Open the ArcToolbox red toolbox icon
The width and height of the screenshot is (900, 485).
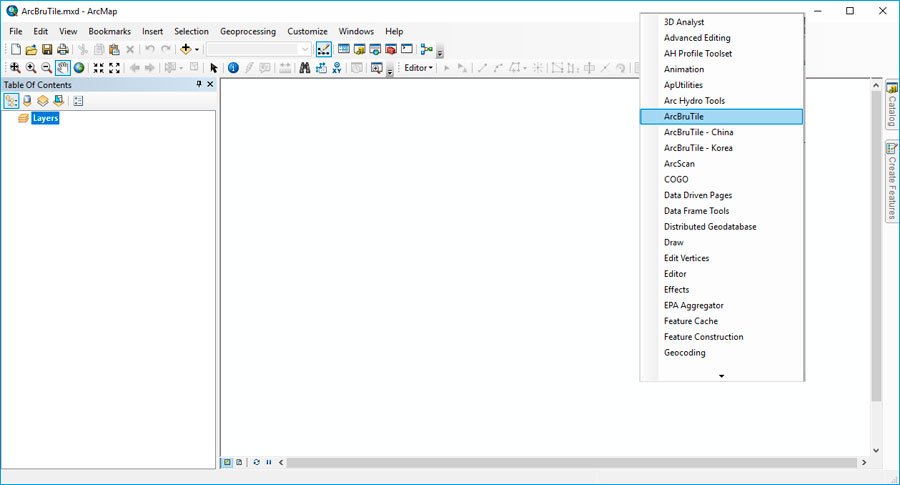tap(391, 49)
